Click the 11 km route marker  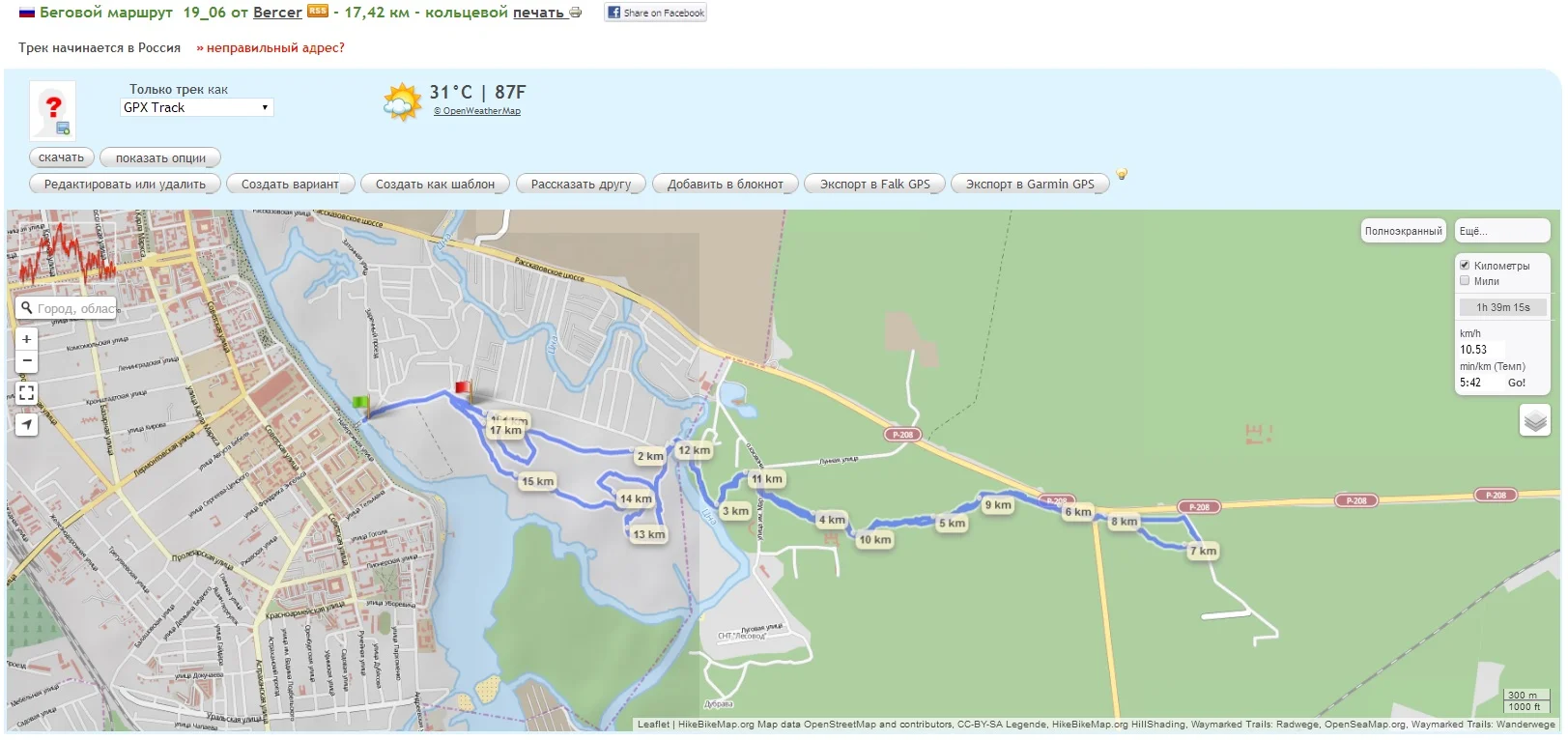[x=767, y=478]
